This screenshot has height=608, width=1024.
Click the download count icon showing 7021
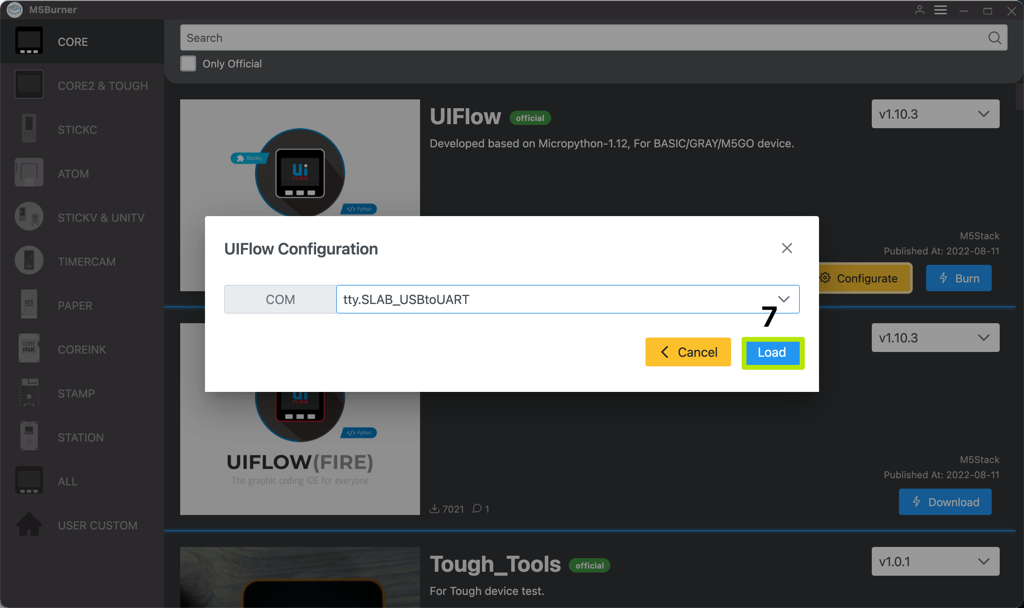[434, 509]
